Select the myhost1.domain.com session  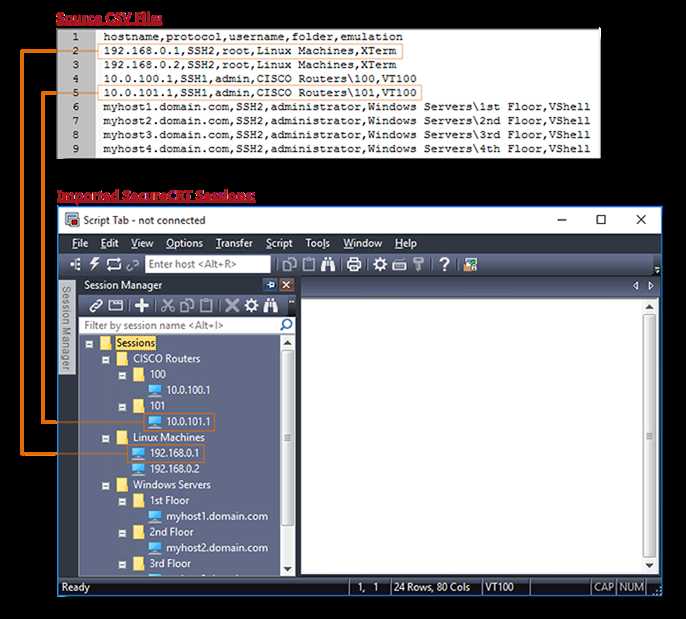(x=217, y=516)
